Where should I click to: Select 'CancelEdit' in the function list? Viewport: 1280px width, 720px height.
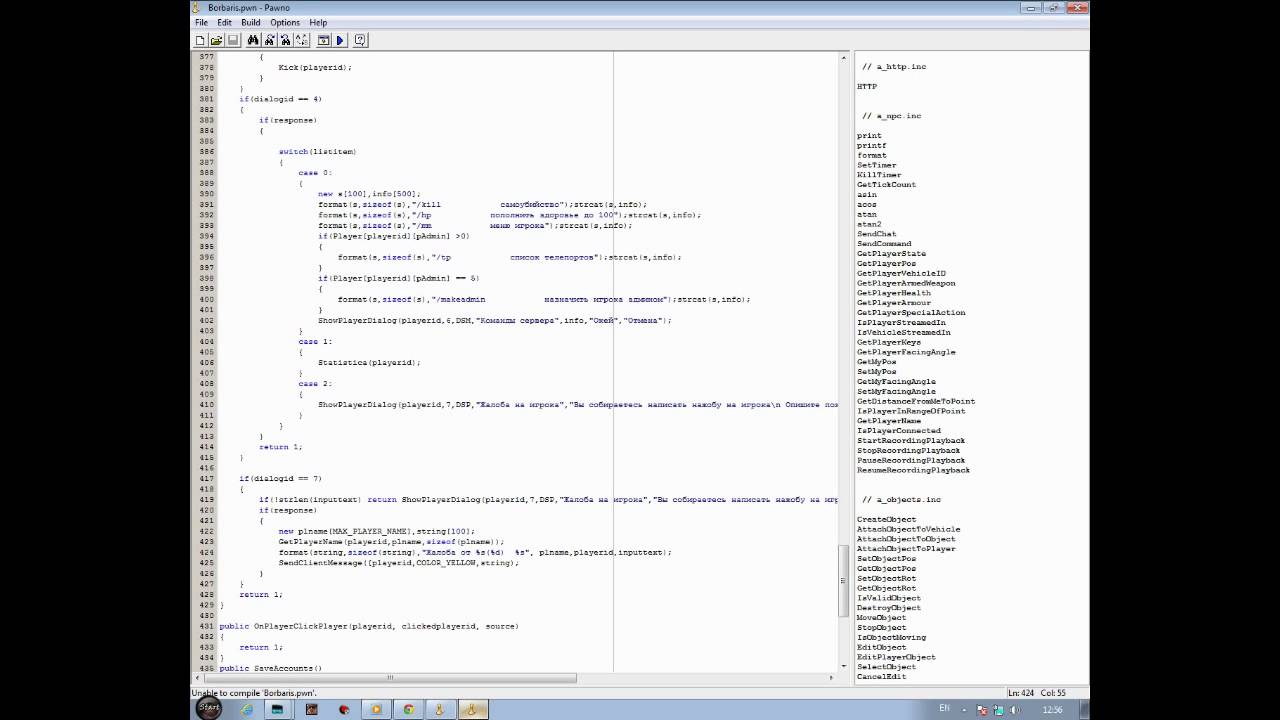point(881,677)
